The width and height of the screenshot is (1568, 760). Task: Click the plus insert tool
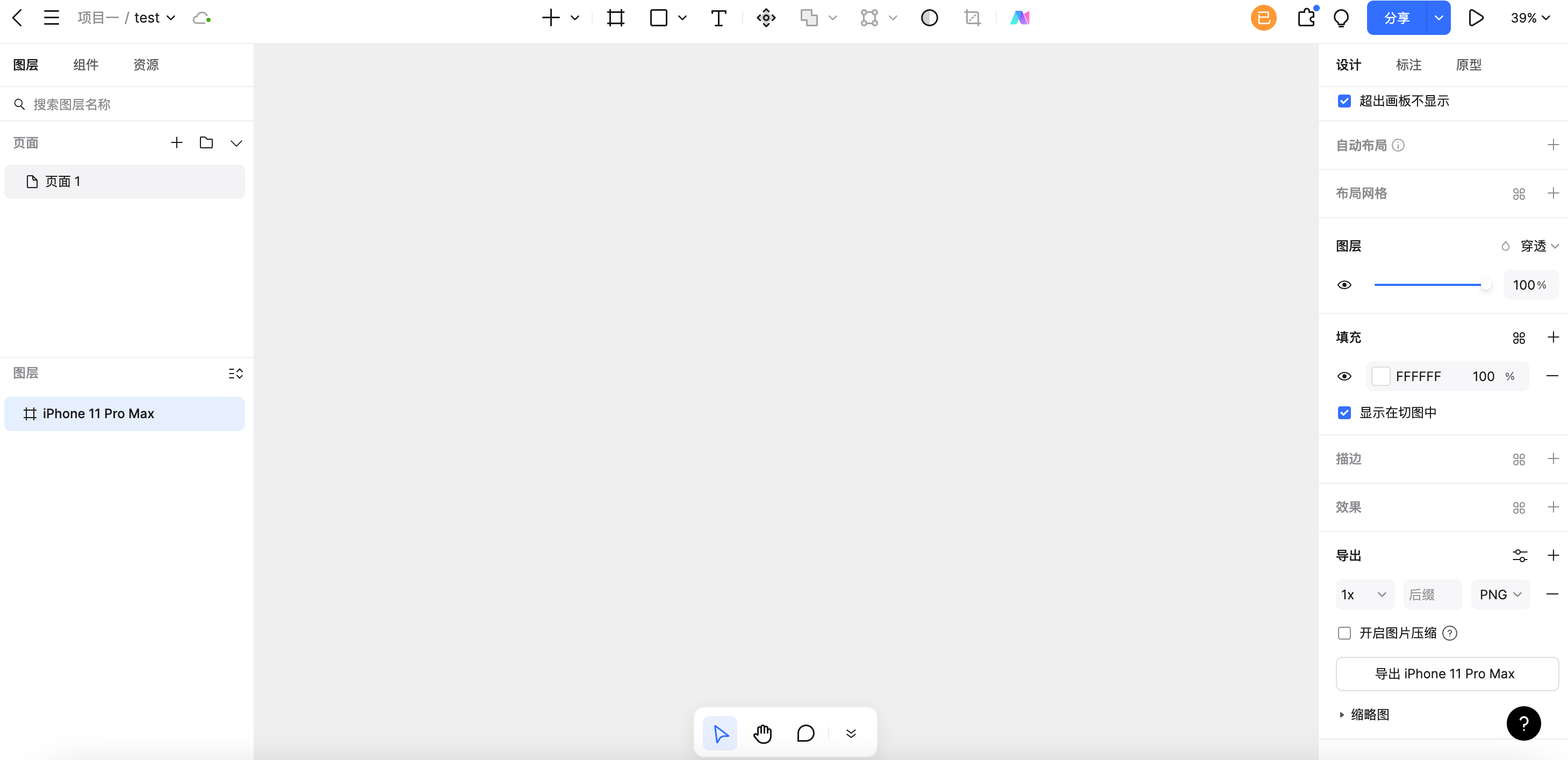tap(550, 18)
